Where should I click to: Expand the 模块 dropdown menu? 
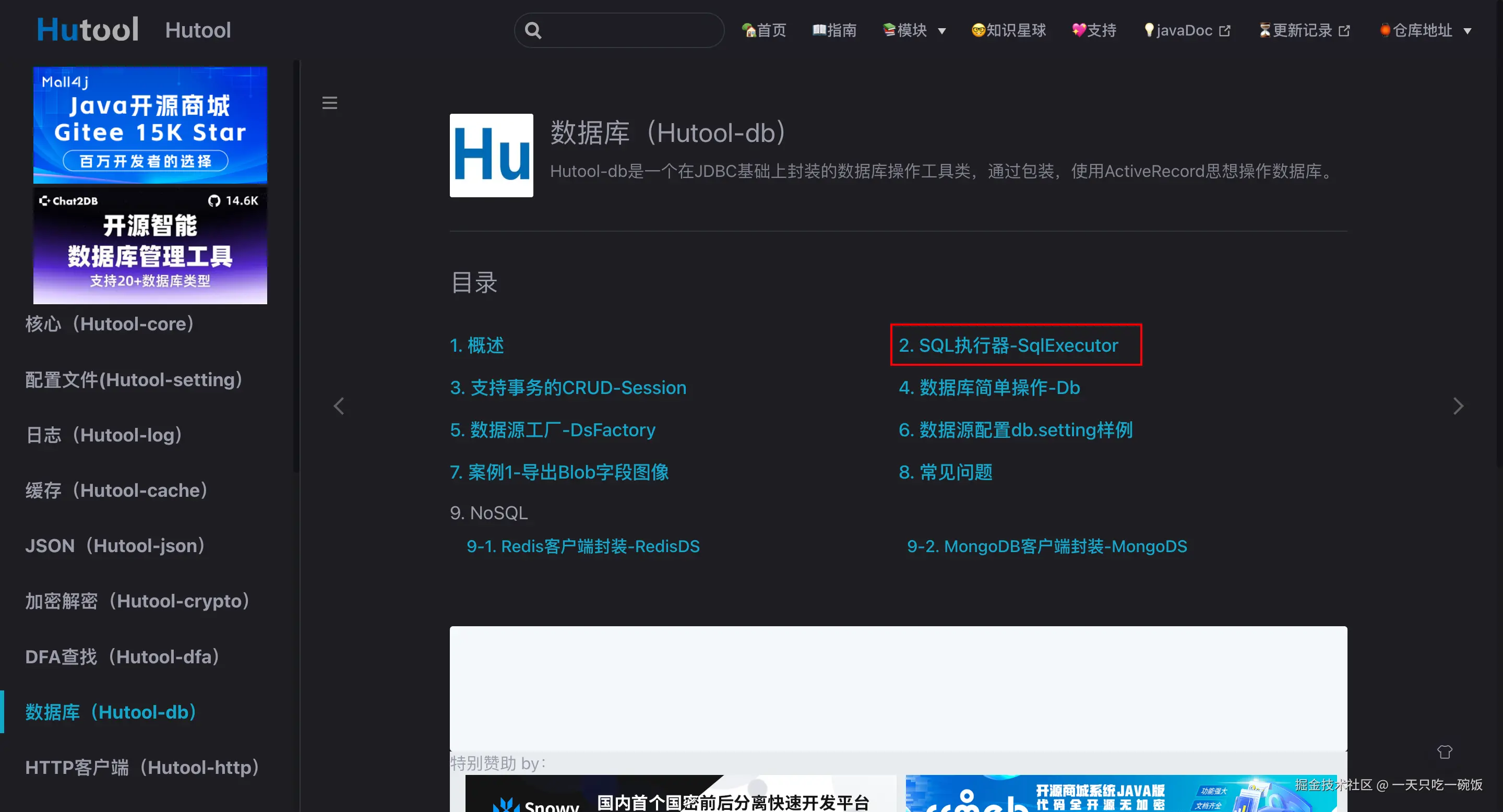[914, 30]
